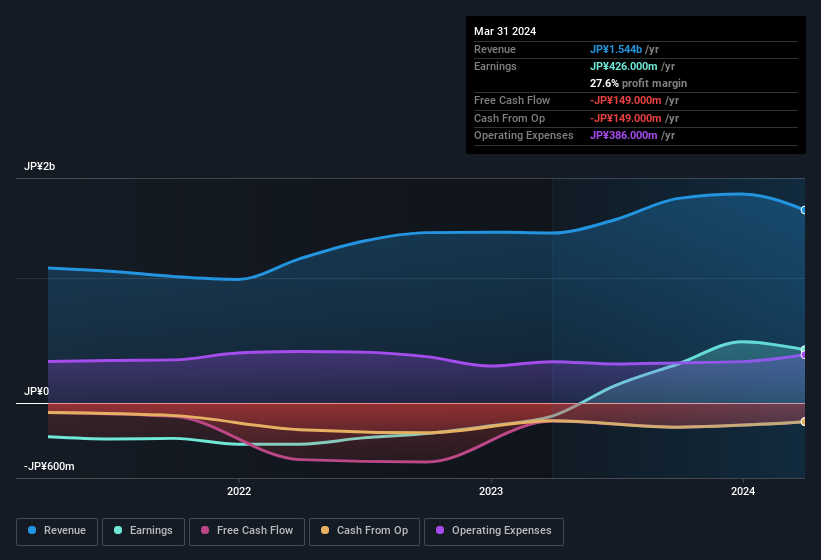Image resolution: width=821 pixels, height=560 pixels.
Task: Toggle the Free Cash Flow legend button
Action: click(247, 531)
